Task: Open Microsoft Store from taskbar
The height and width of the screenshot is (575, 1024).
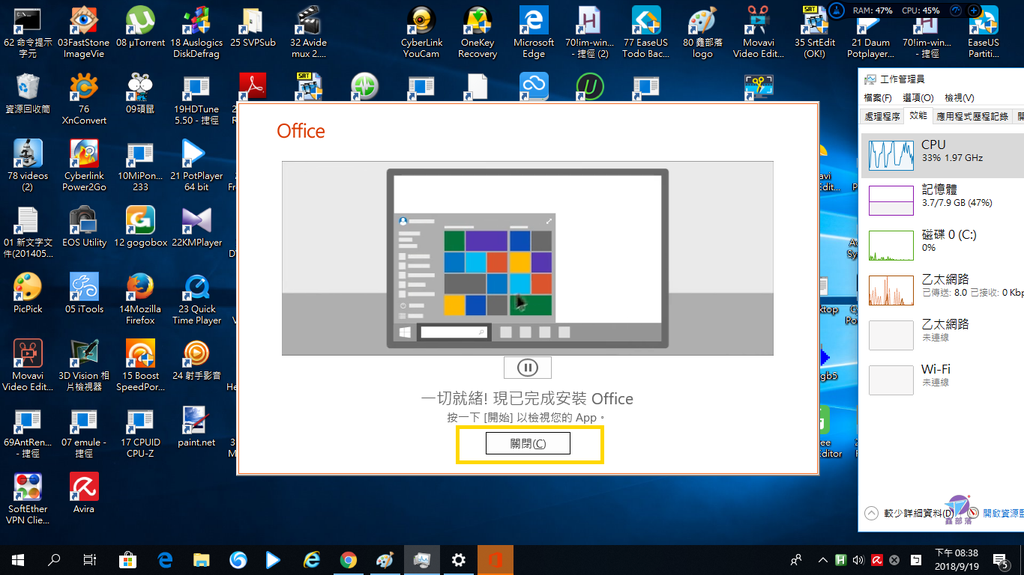Action: tap(127, 560)
